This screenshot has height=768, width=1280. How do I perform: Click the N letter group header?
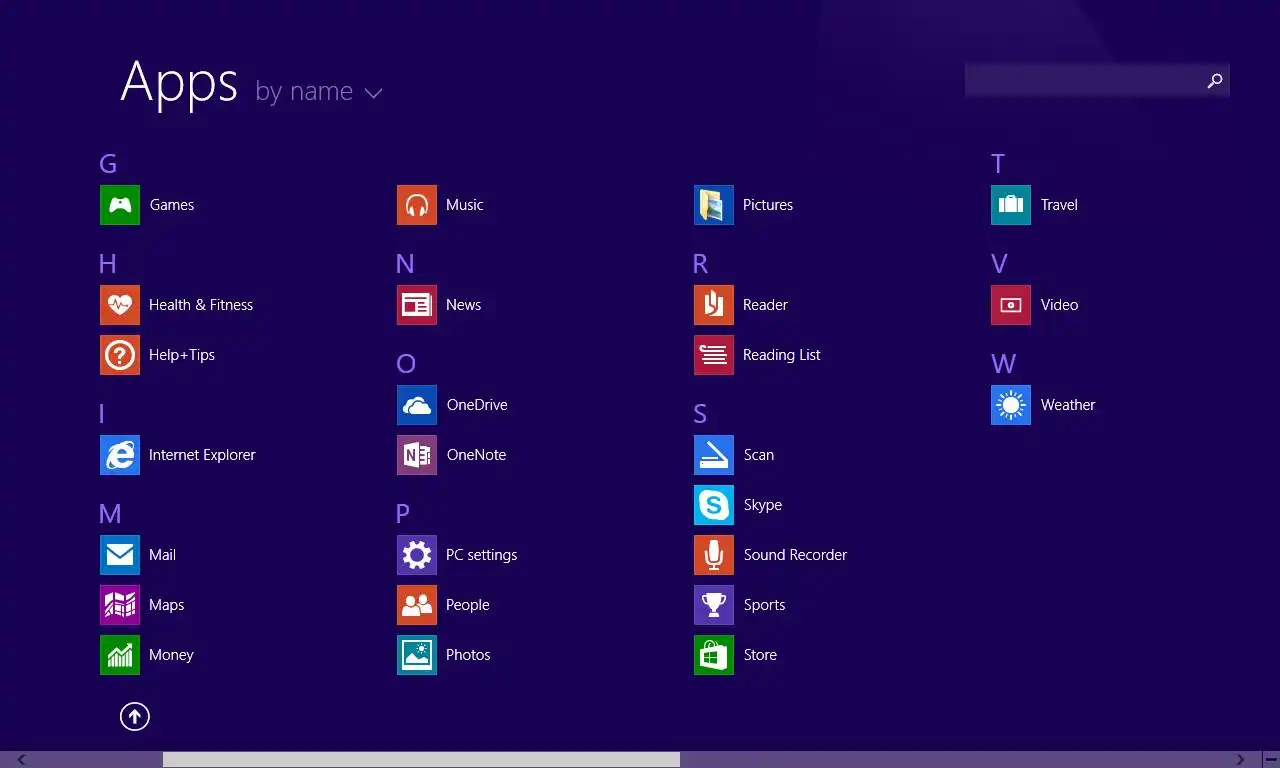(405, 264)
